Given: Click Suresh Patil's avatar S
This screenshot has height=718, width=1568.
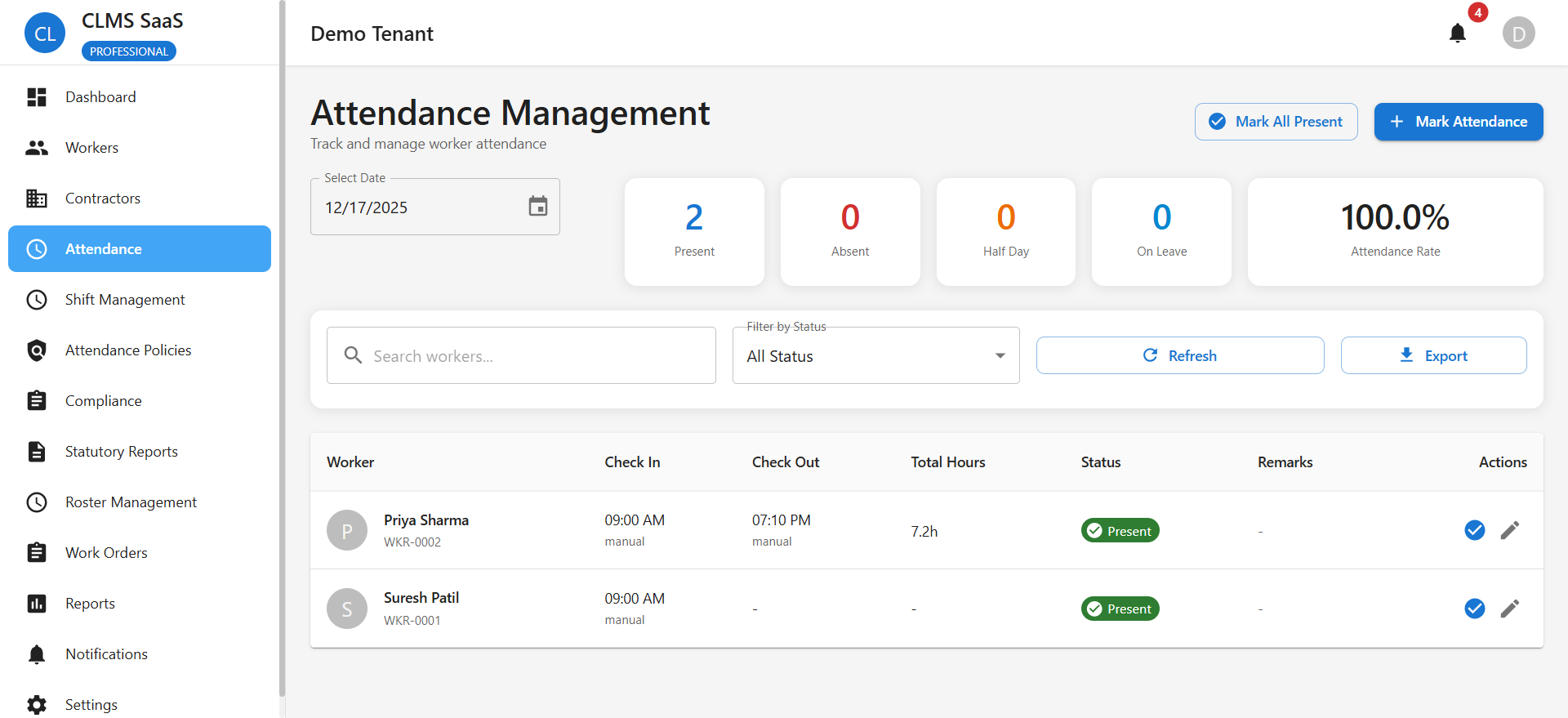Looking at the screenshot, I should tap(347, 609).
